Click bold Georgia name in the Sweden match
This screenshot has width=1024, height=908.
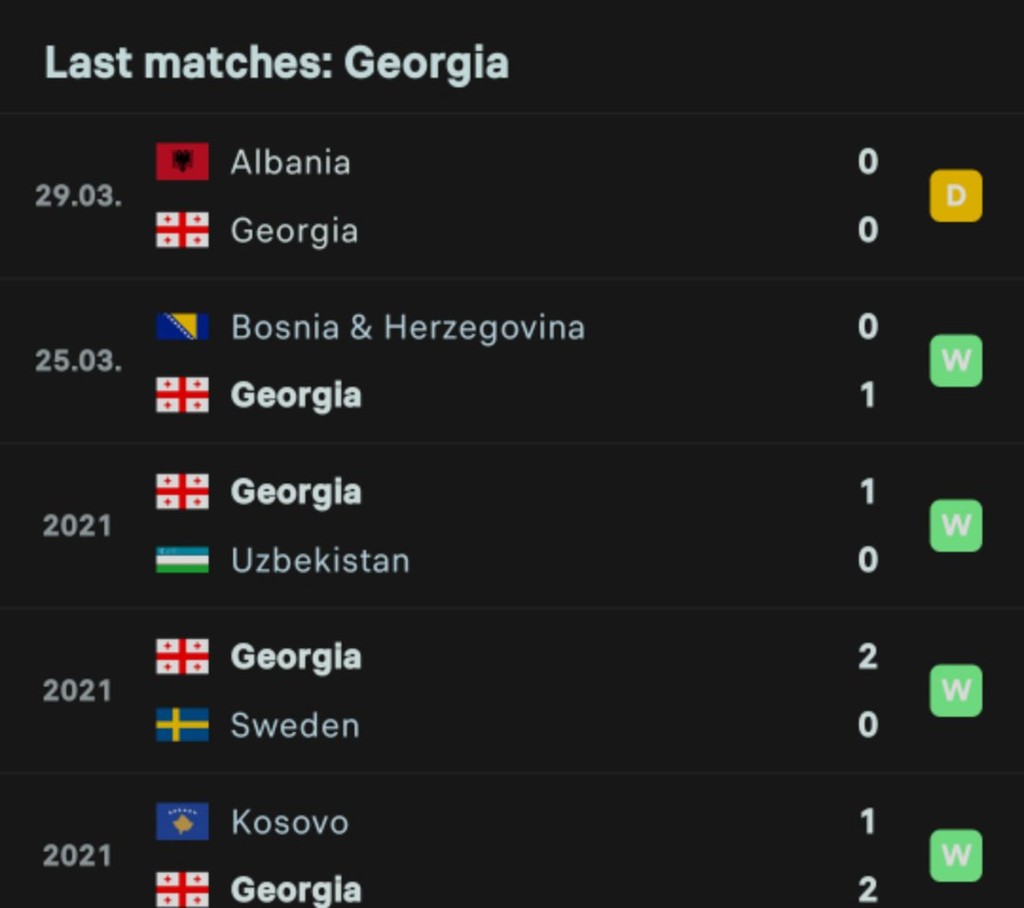click(296, 657)
